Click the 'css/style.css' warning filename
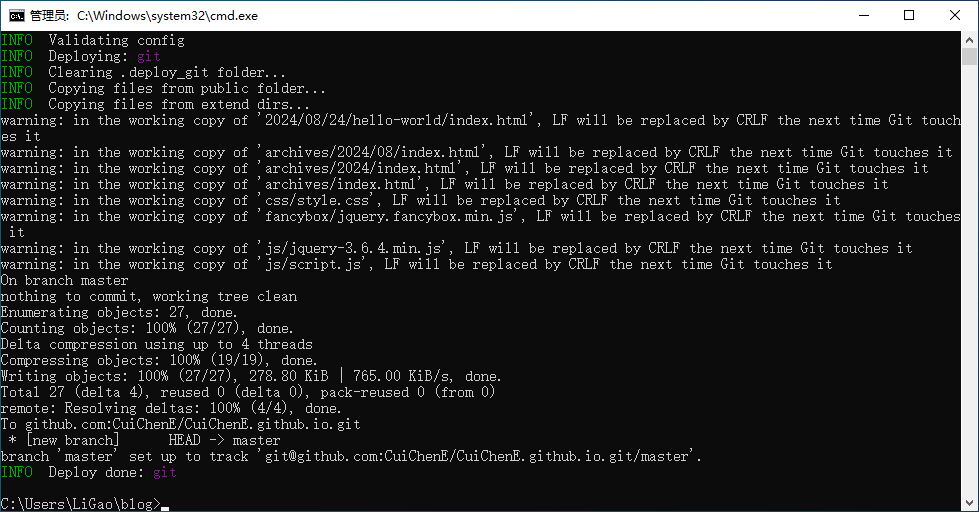979x512 pixels. coord(317,200)
